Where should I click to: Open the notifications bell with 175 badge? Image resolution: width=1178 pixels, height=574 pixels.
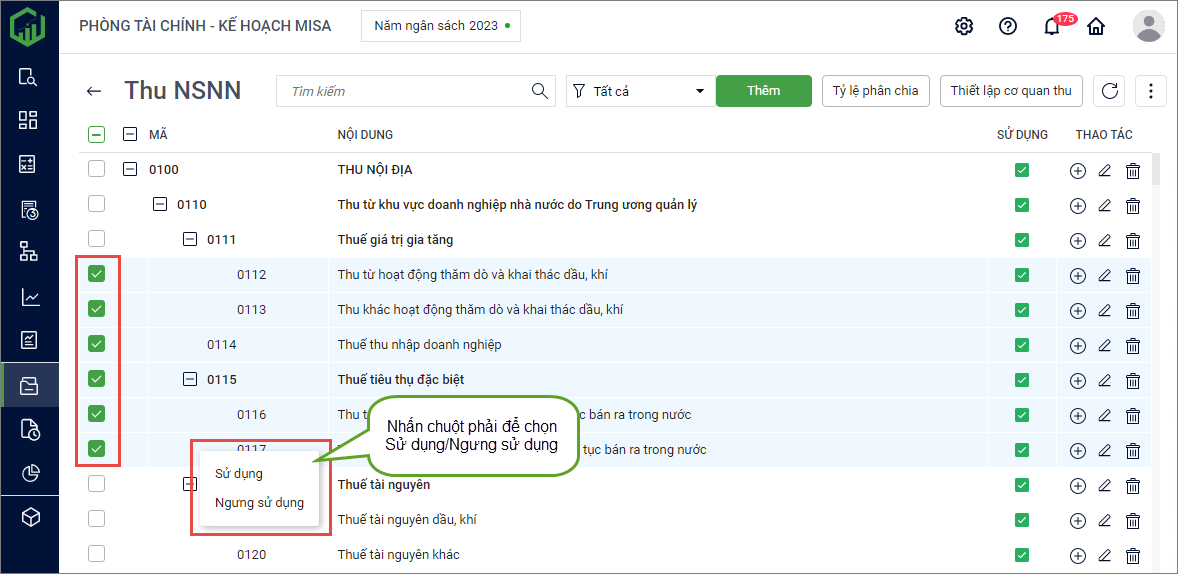click(x=1051, y=26)
